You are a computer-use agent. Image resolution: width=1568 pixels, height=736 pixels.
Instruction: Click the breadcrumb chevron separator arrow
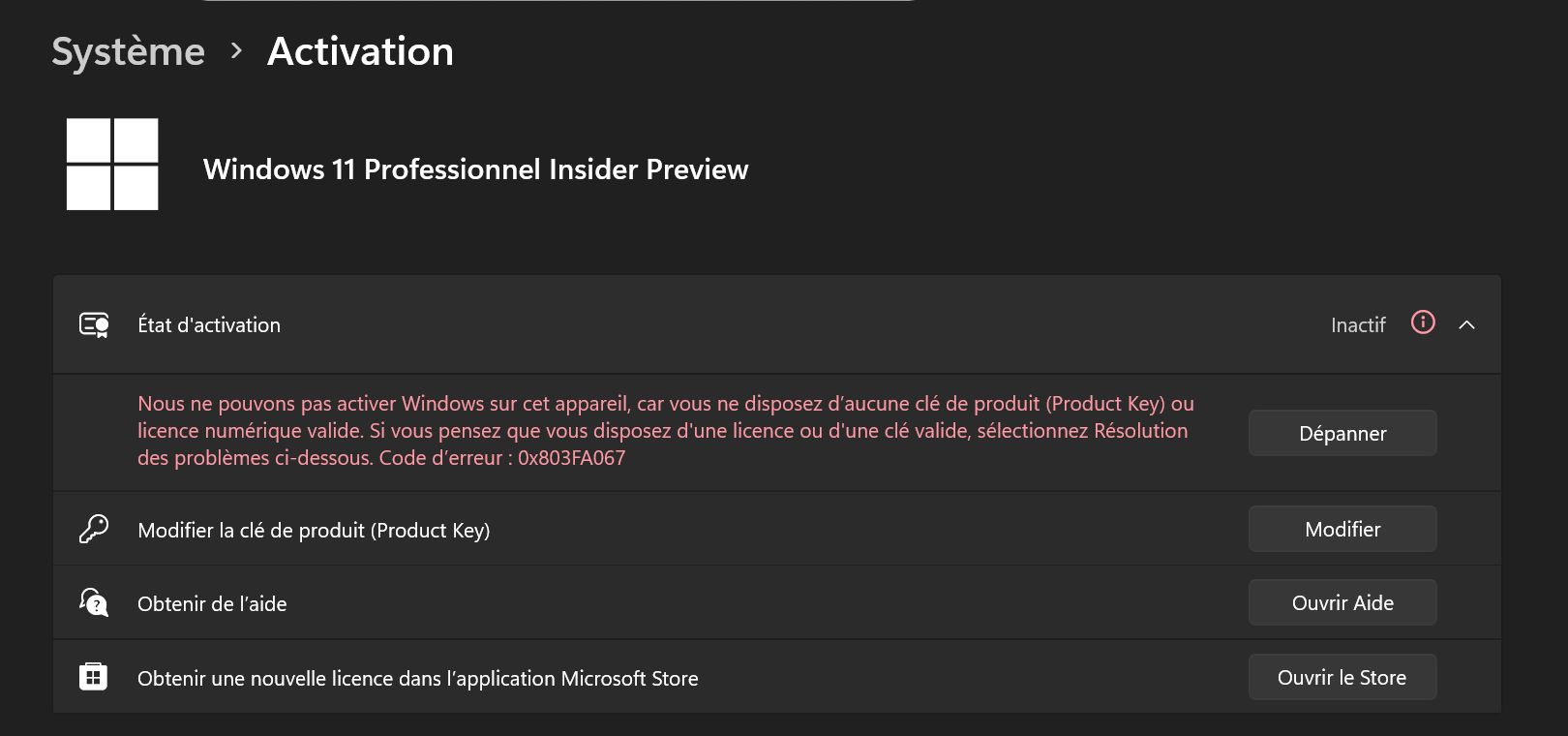[237, 51]
